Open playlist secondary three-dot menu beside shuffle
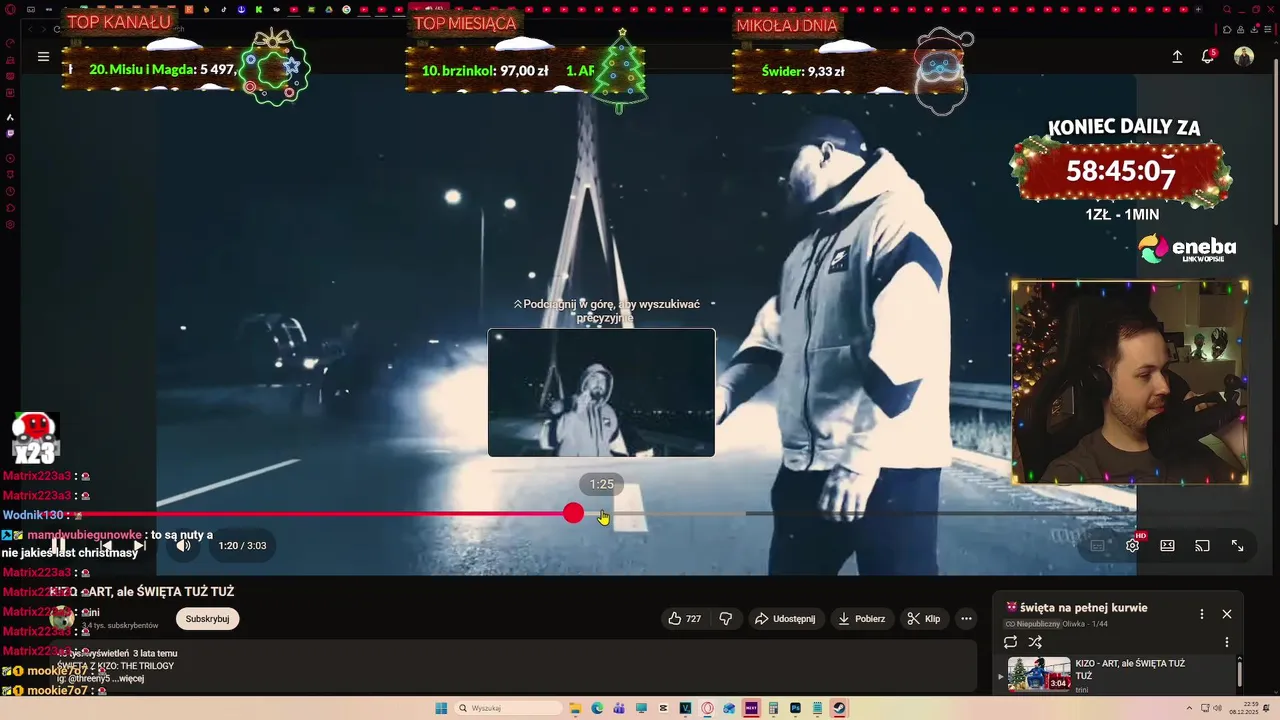Viewport: 1280px width, 720px height. click(1227, 642)
